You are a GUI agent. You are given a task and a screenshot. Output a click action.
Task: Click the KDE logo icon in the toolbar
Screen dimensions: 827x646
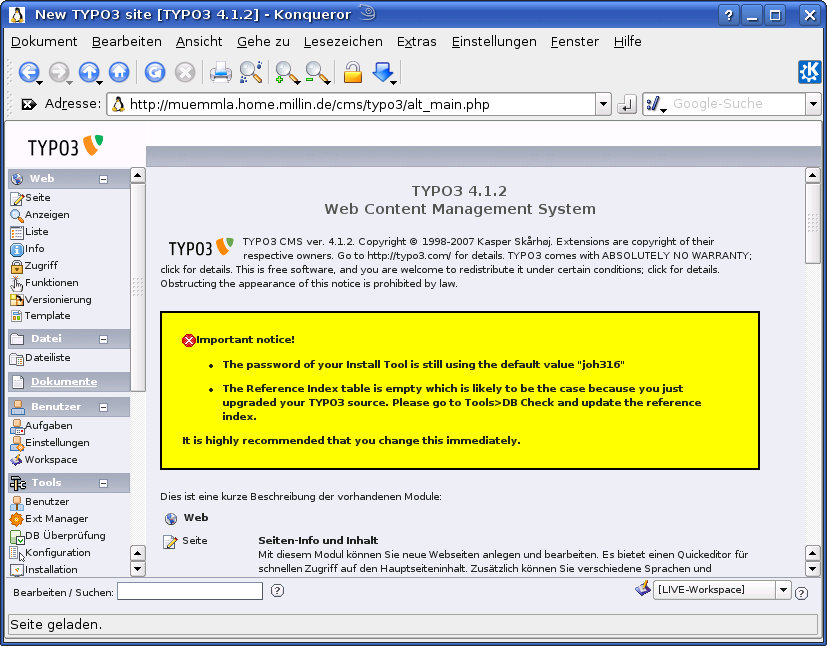(x=810, y=71)
